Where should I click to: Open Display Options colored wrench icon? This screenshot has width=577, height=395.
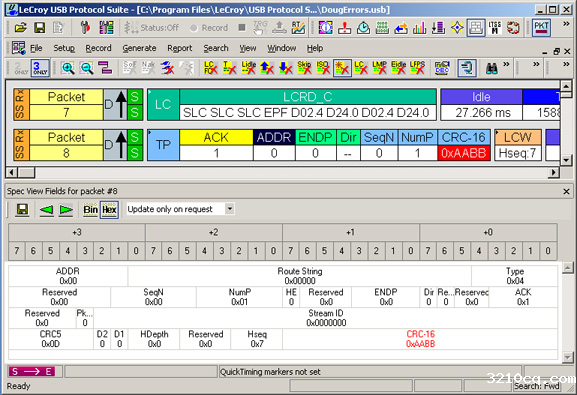coord(106,28)
